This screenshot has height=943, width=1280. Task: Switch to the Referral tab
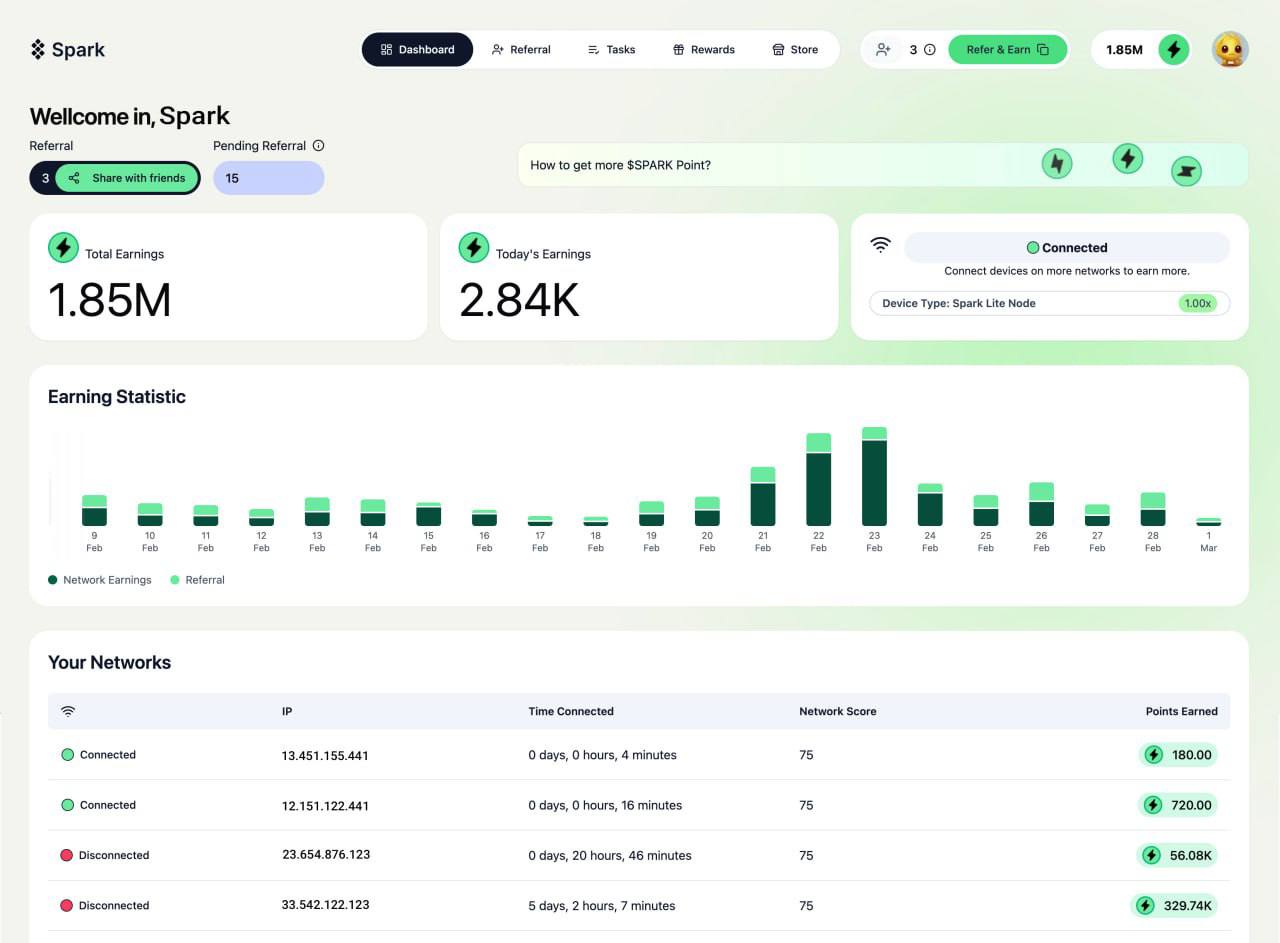[x=521, y=50]
